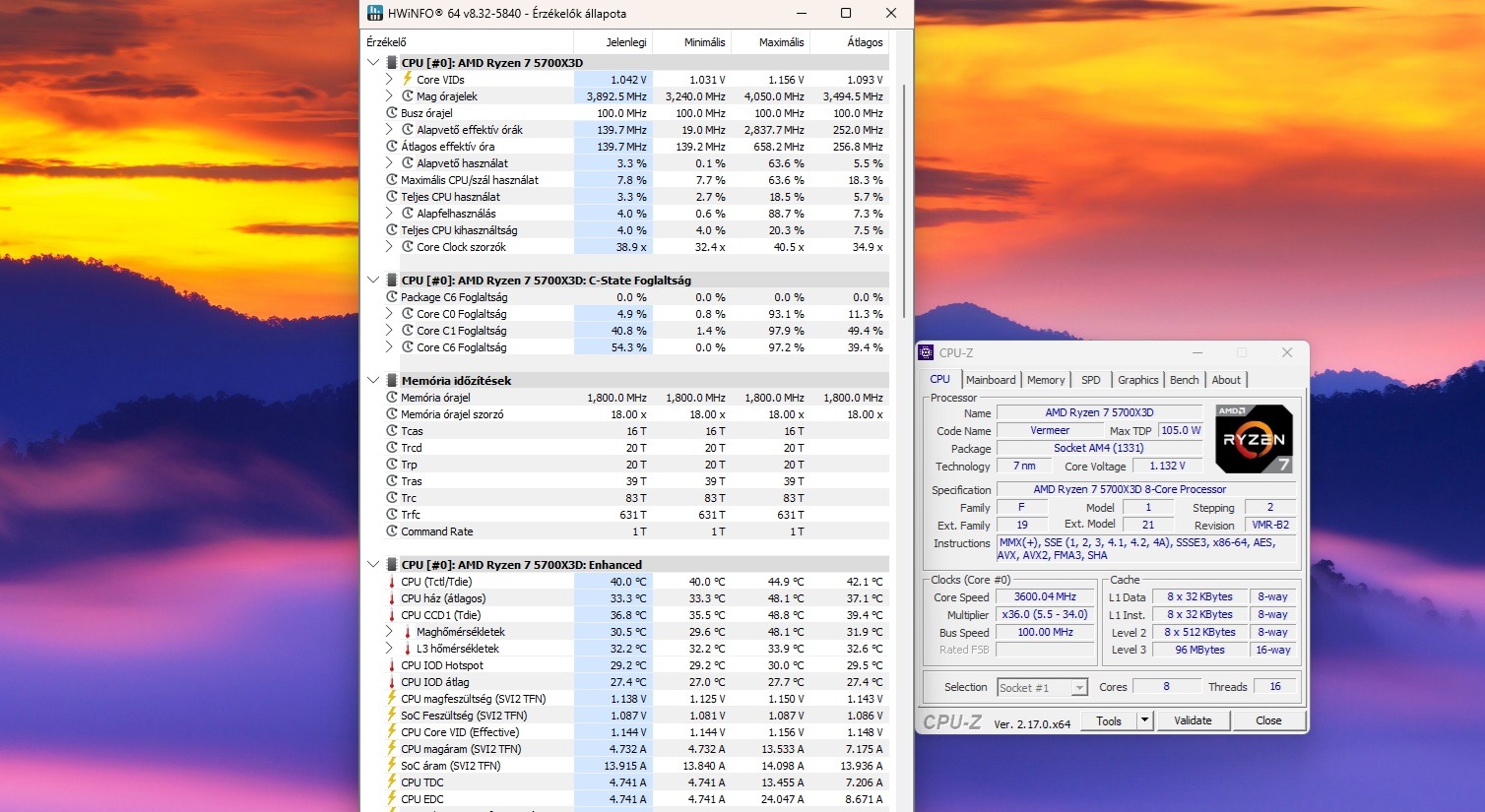Open the About tab in CPU-Z

[1226, 380]
